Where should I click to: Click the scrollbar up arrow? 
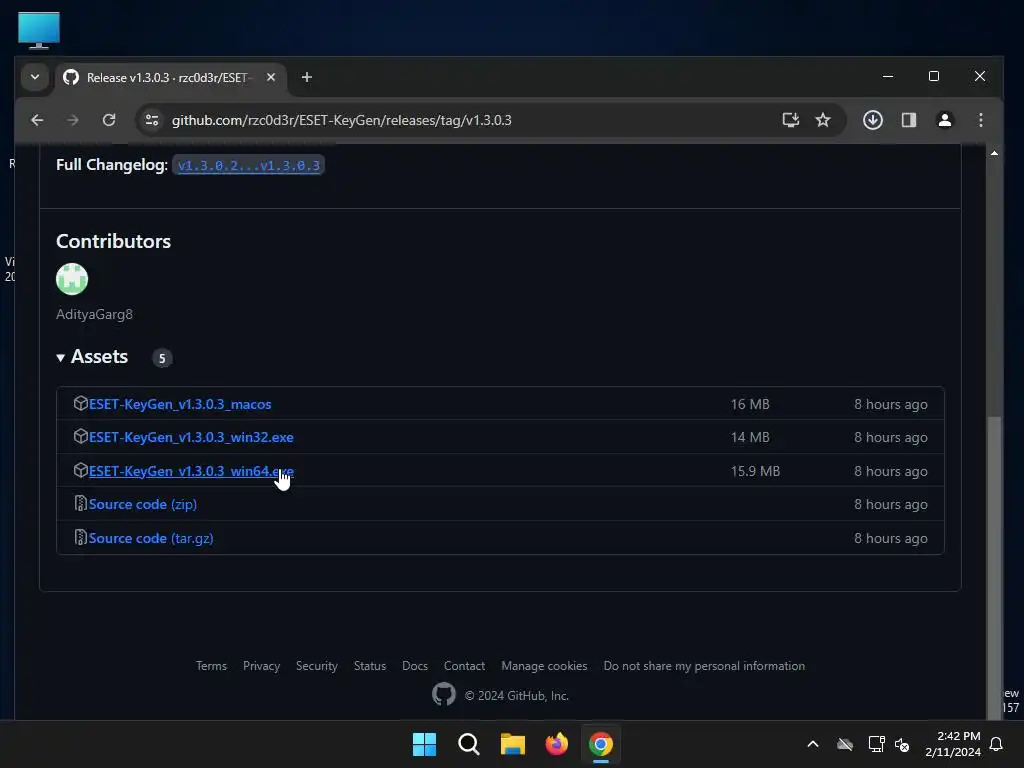click(x=994, y=153)
